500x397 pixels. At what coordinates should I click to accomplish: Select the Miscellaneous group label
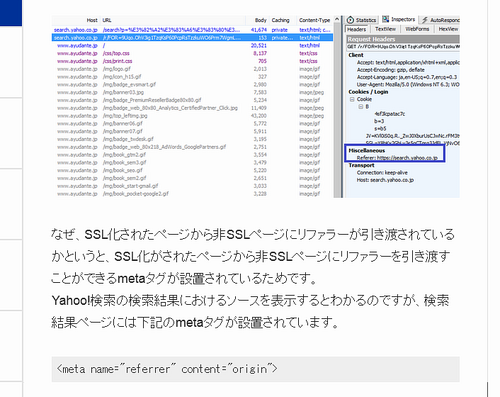point(367,151)
